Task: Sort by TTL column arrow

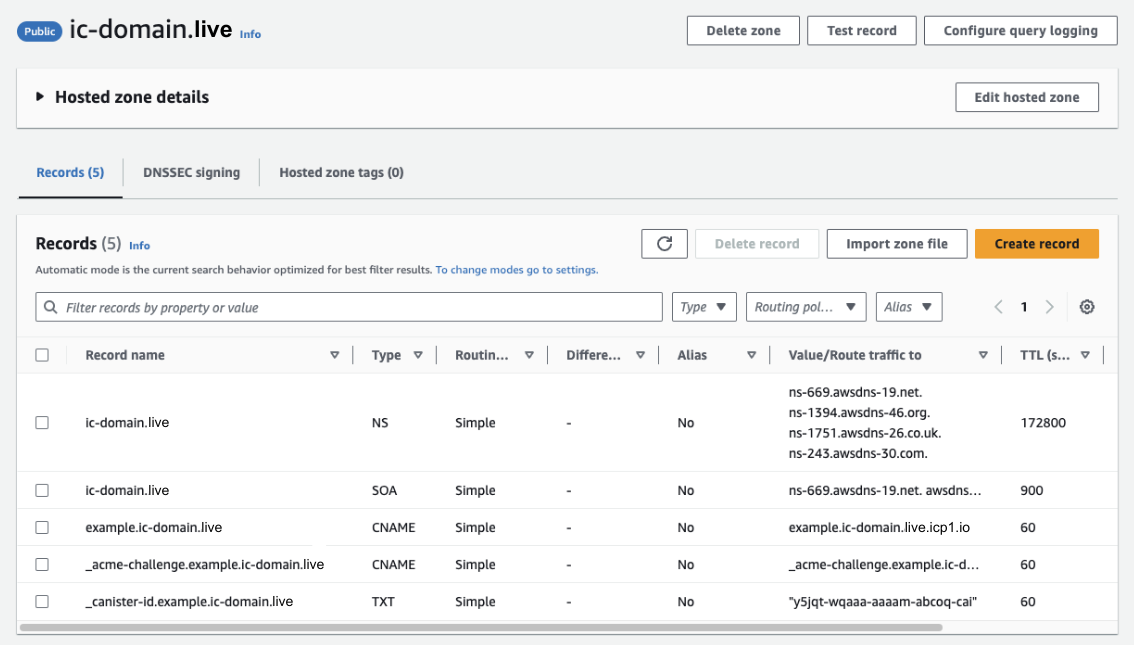Action: coord(1085,355)
